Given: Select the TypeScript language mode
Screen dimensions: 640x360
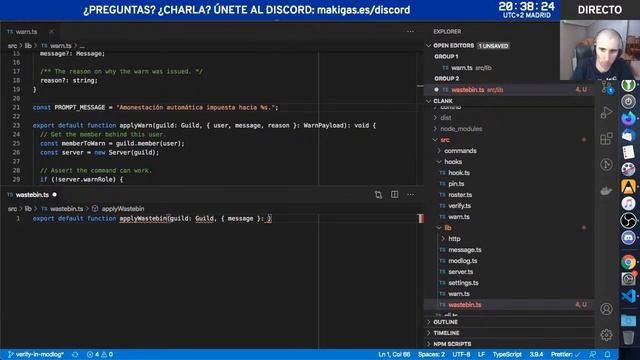Looking at the screenshot, I should (x=507, y=355).
